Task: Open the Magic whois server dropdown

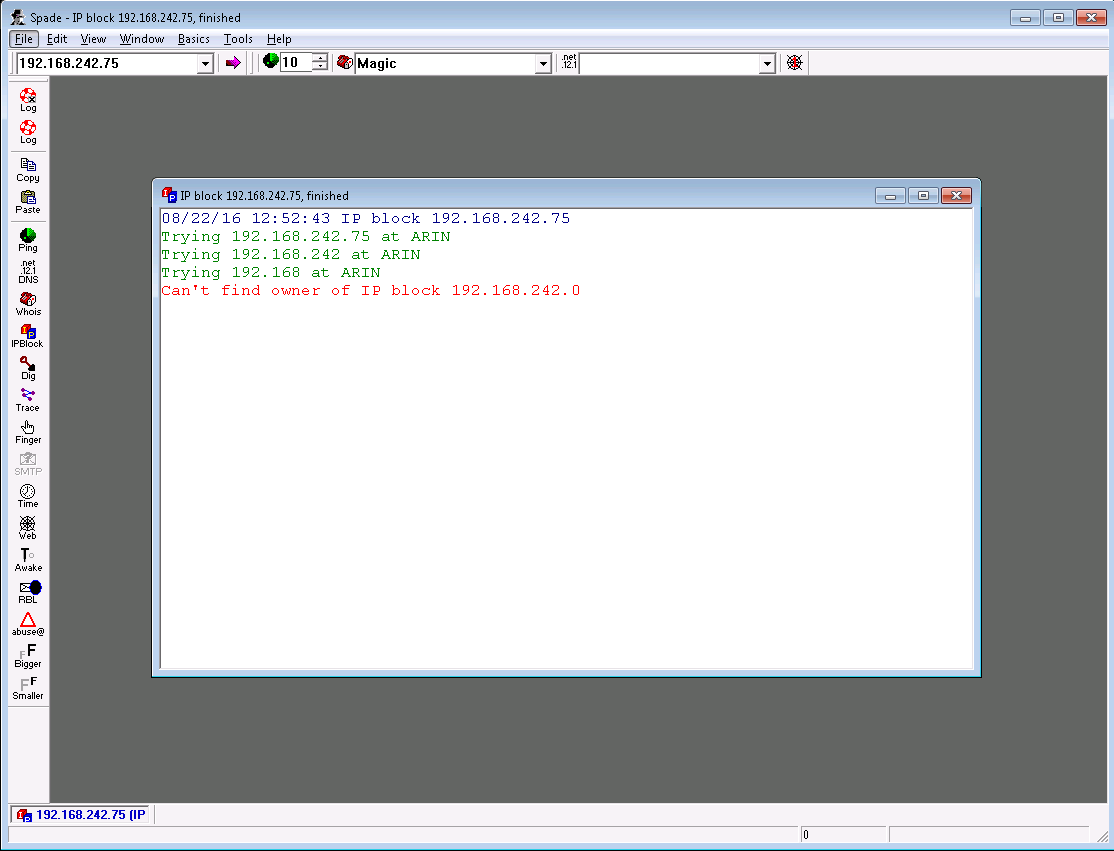Action: pyautogui.click(x=543, y=64)
